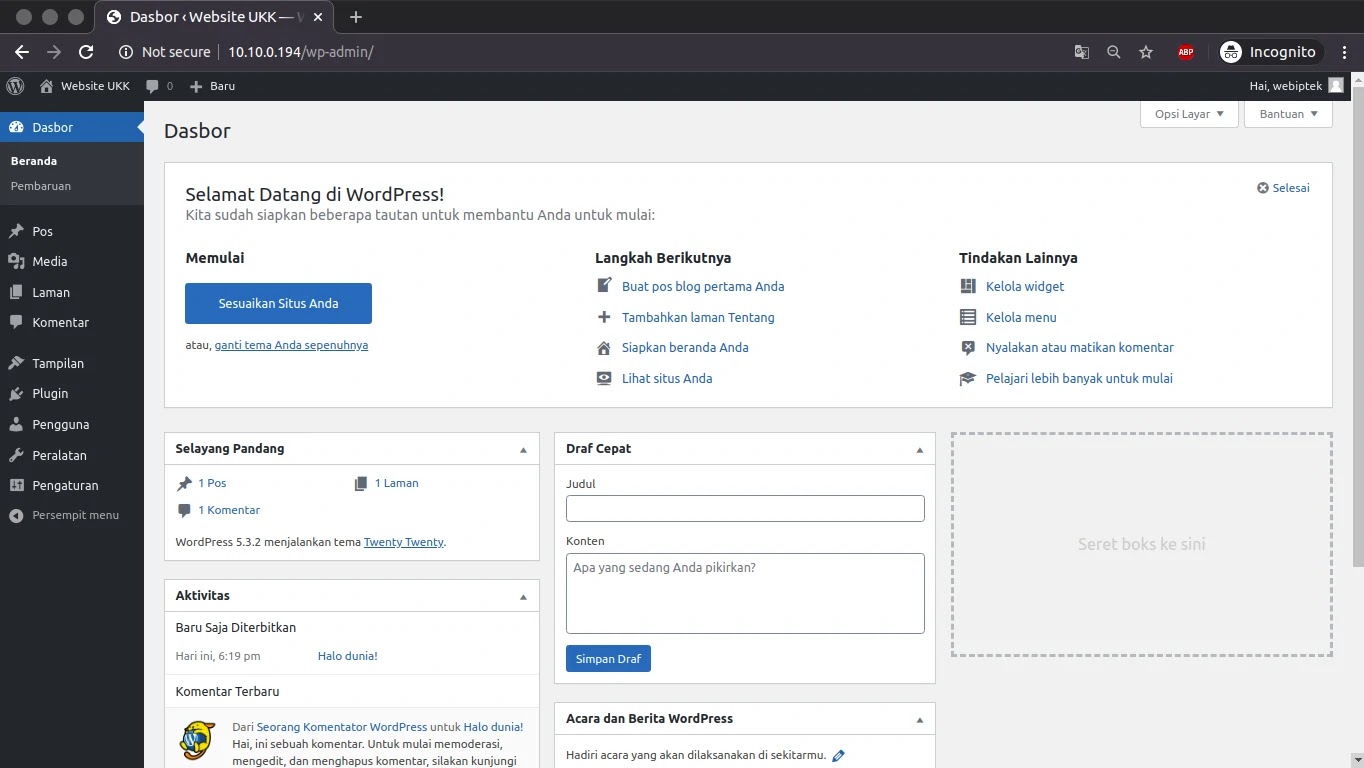The height and width of the screenshot is (768, 1364).
Task: Select the Pembaruan submenu
Action: (41, 186)
